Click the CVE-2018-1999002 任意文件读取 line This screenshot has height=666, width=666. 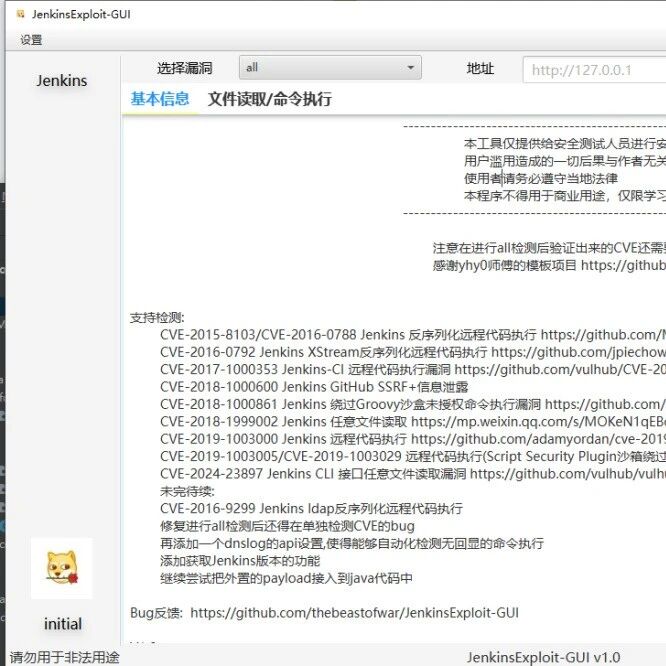pos(413,422)
